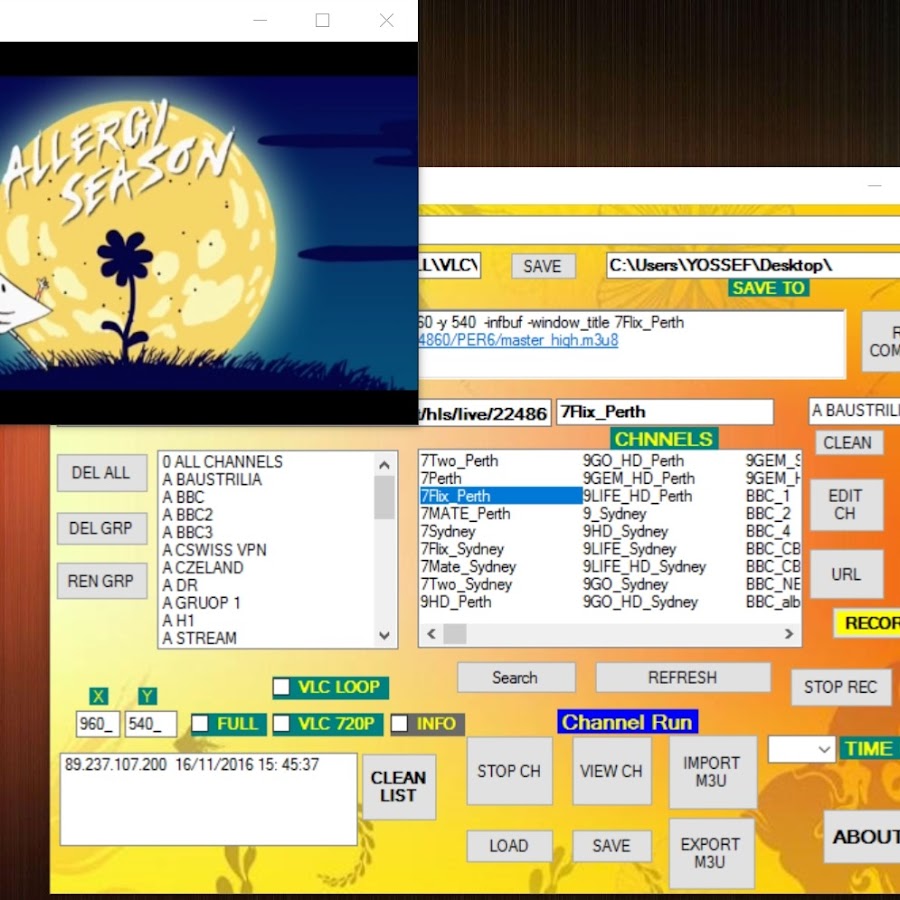Close the video player window

(386, 21)
